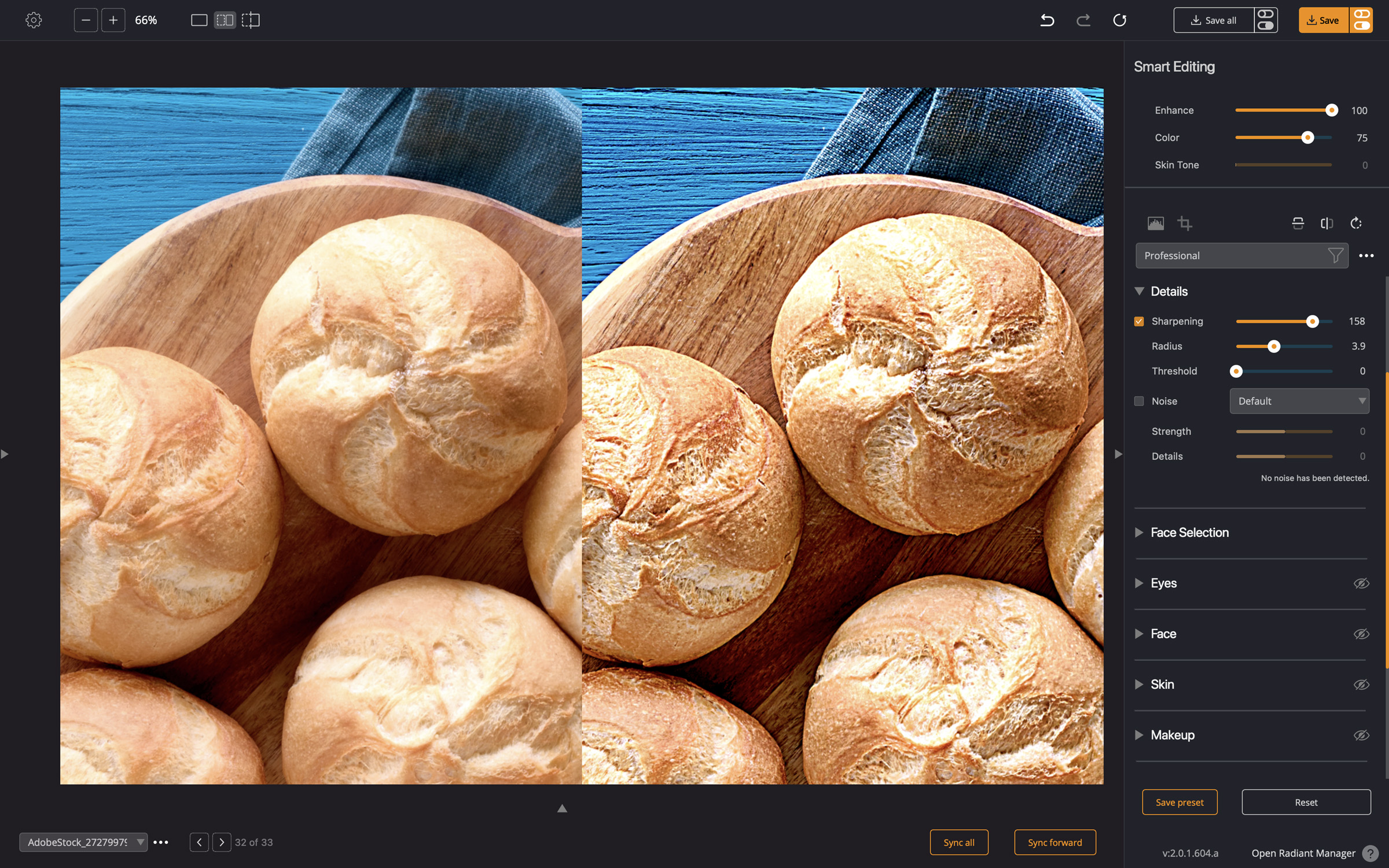Click the right panel scrollbar
The width and height of the screenshot is (1389, 868).
click(x=1387, y=521)
